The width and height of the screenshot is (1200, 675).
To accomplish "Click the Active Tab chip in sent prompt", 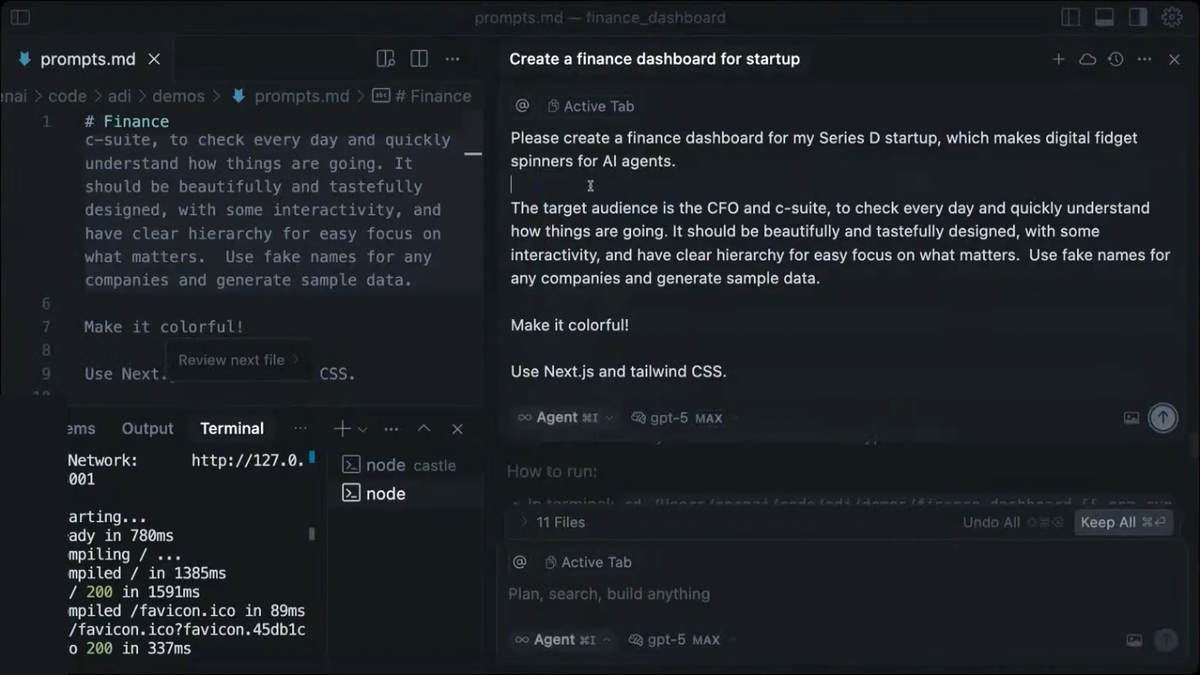I will tap(591, 106).
